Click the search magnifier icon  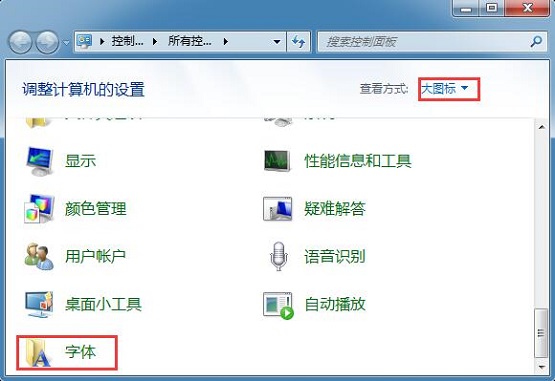(x=536, y=42)
